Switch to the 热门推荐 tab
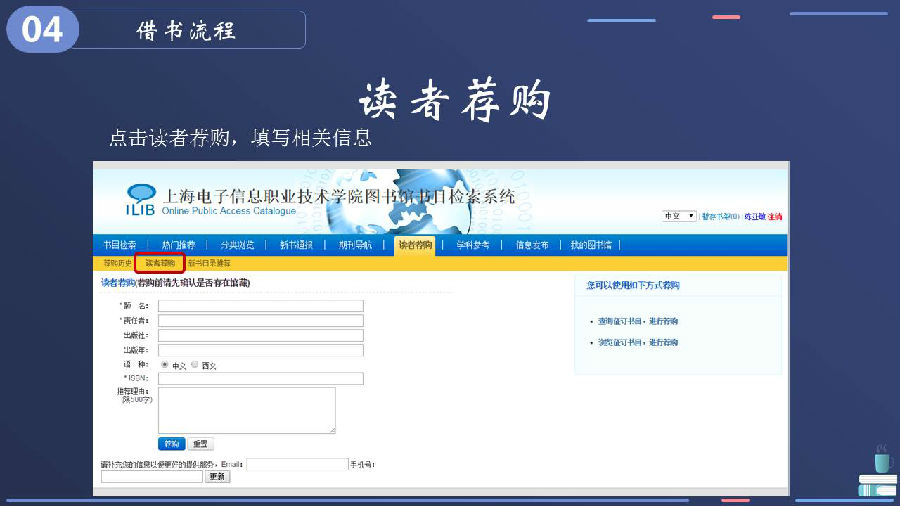 [179, 245]
